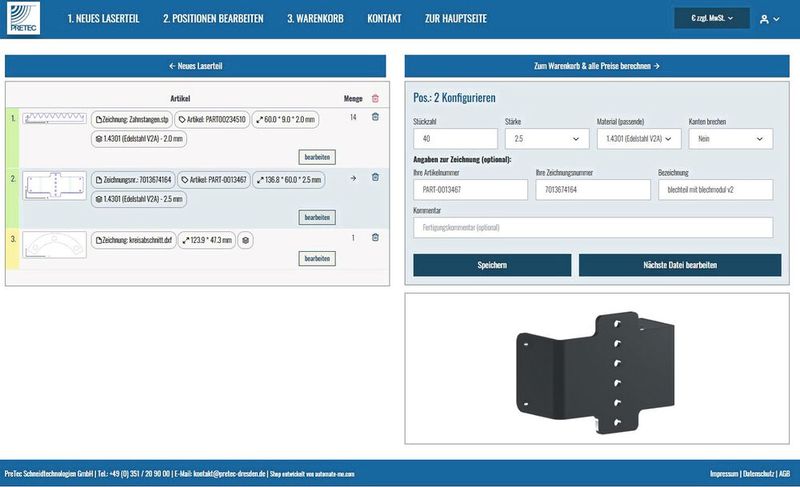Click the kreisabschnitt thumbnail preview
Image resolution: width=800 pixels, height=487 pixels.
pyautogui.click(x=55, y=245)
